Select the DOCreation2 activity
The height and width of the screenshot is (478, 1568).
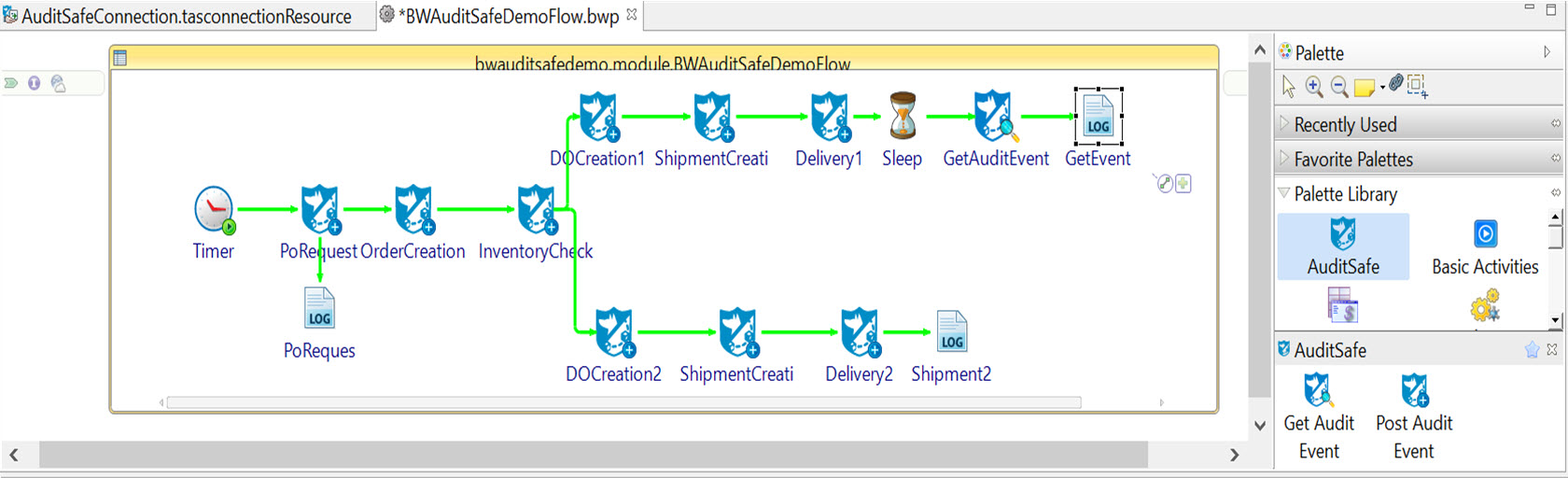click(x=615, y=332)
